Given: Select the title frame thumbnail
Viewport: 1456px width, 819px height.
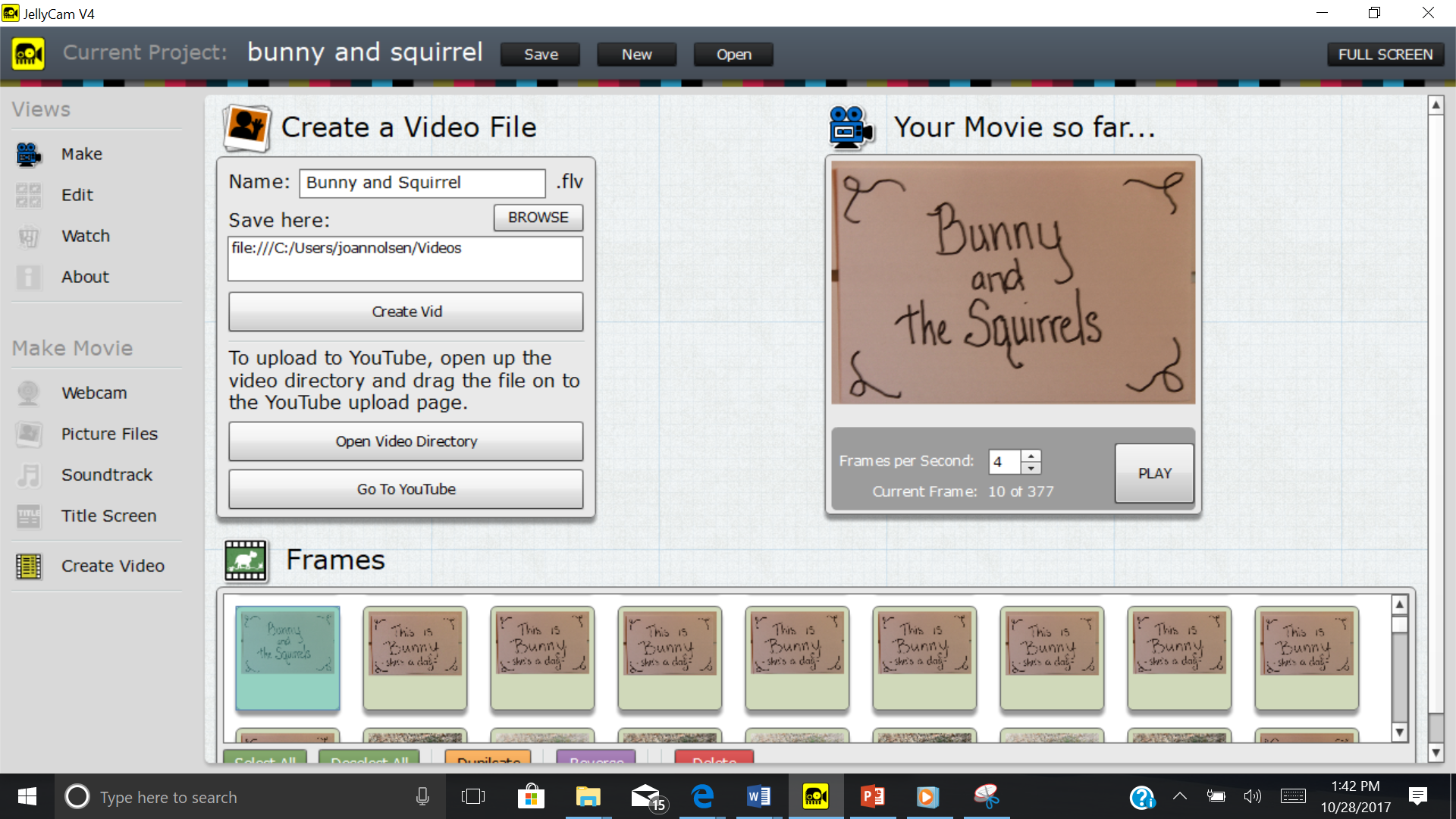Looking at the screenshot, I should tap(287, 658).
